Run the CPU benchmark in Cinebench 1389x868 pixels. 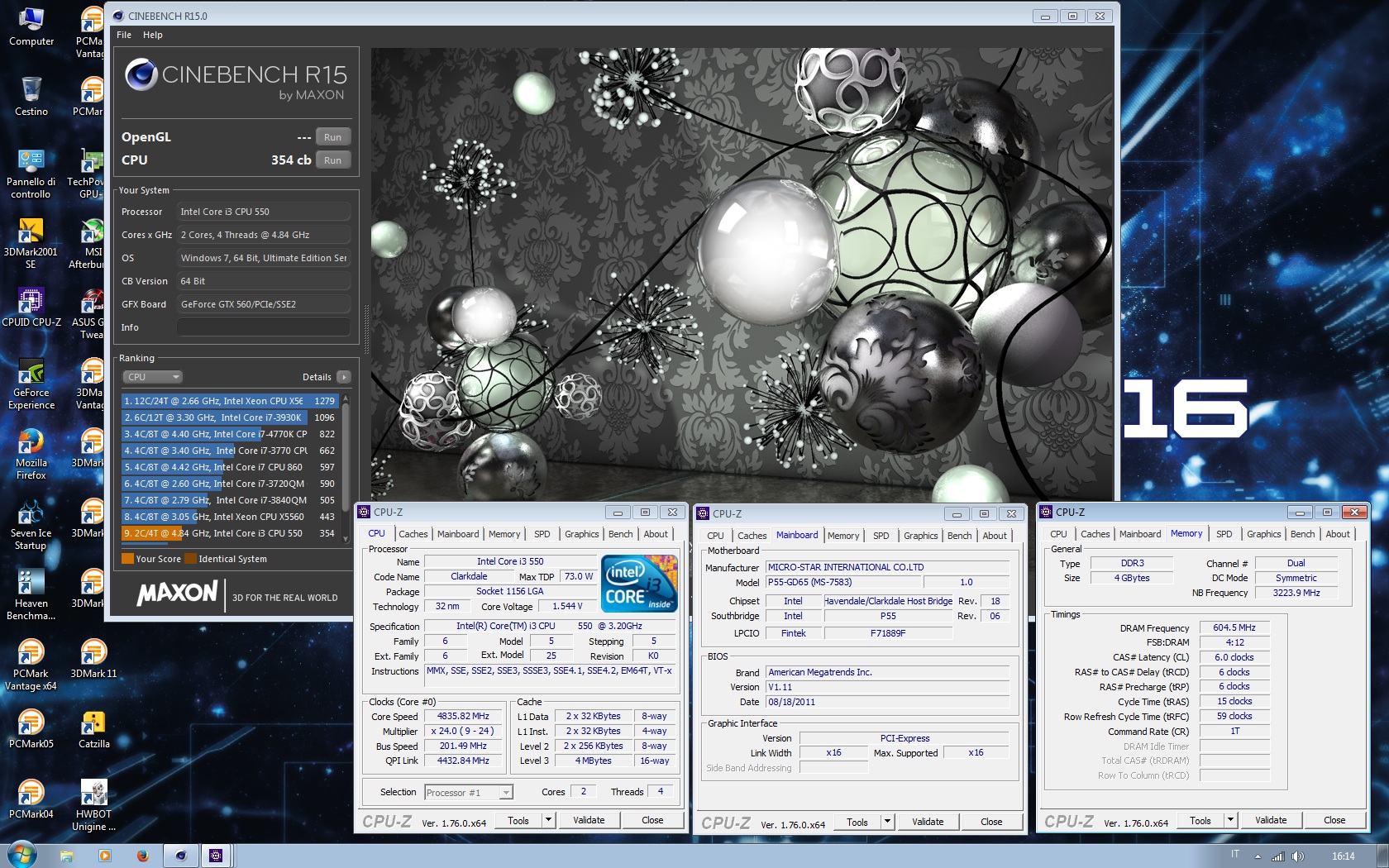tap(333, 160)
